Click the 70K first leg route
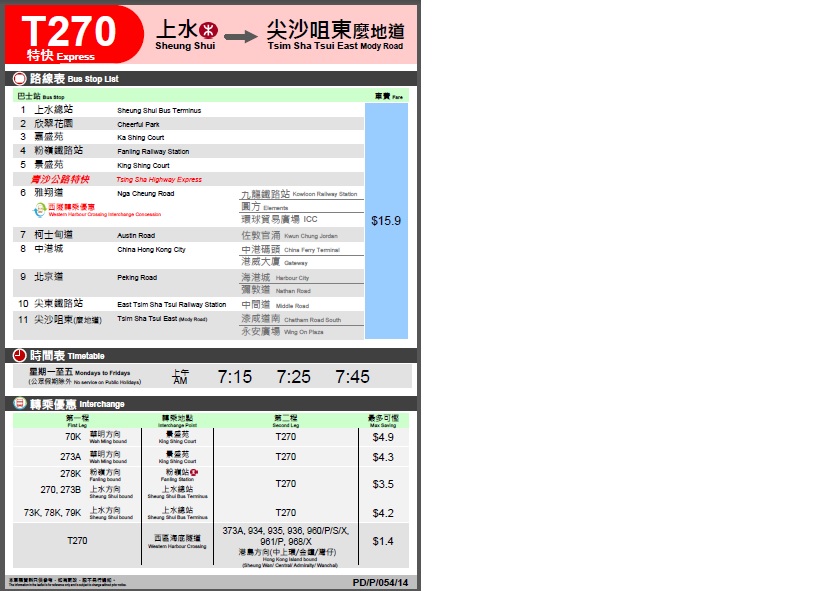 point(73,437)
